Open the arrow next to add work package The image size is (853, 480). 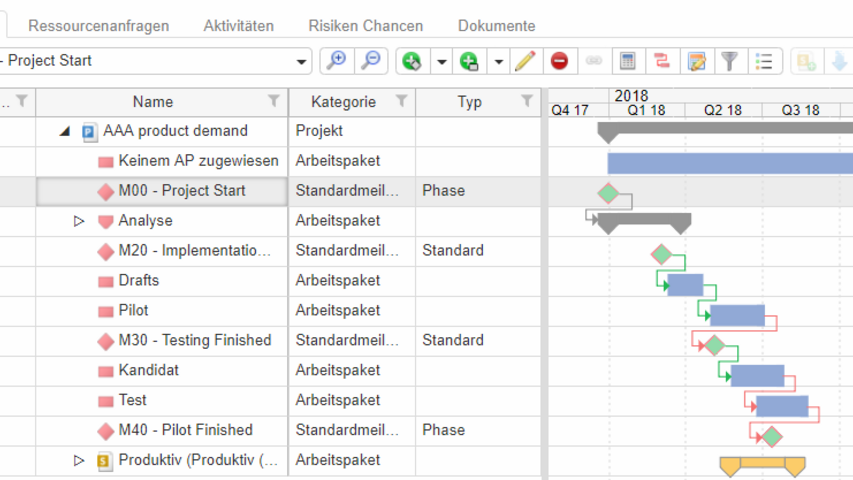(498, 61)
